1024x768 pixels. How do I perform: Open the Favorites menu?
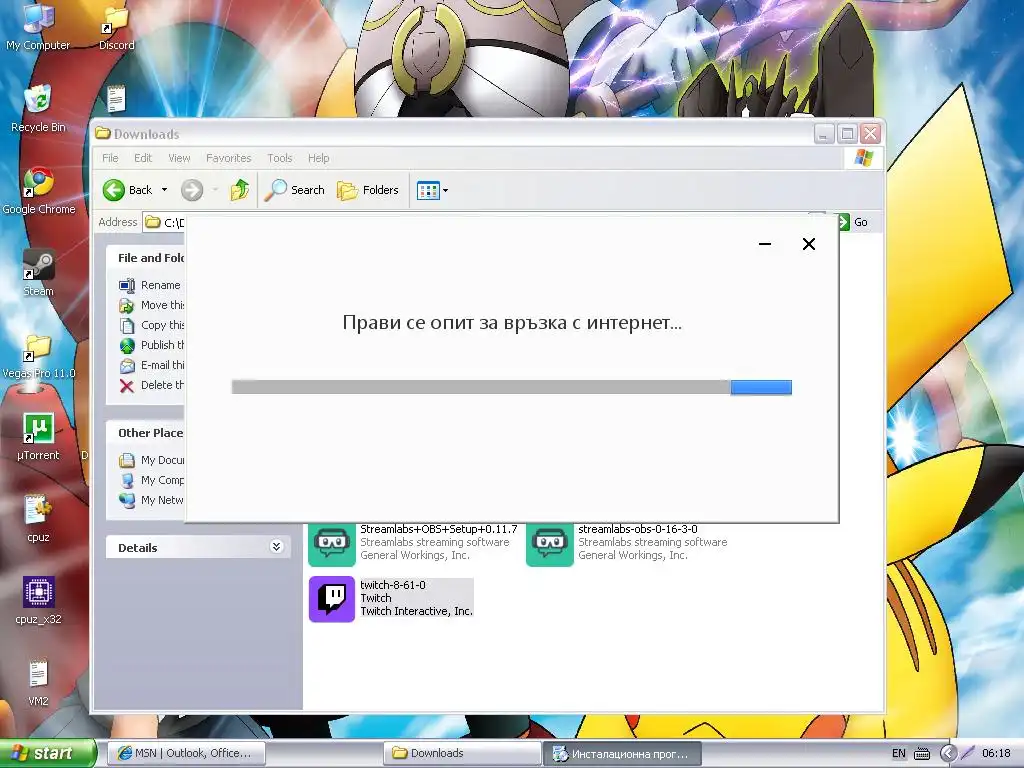(x=229, y=158)
